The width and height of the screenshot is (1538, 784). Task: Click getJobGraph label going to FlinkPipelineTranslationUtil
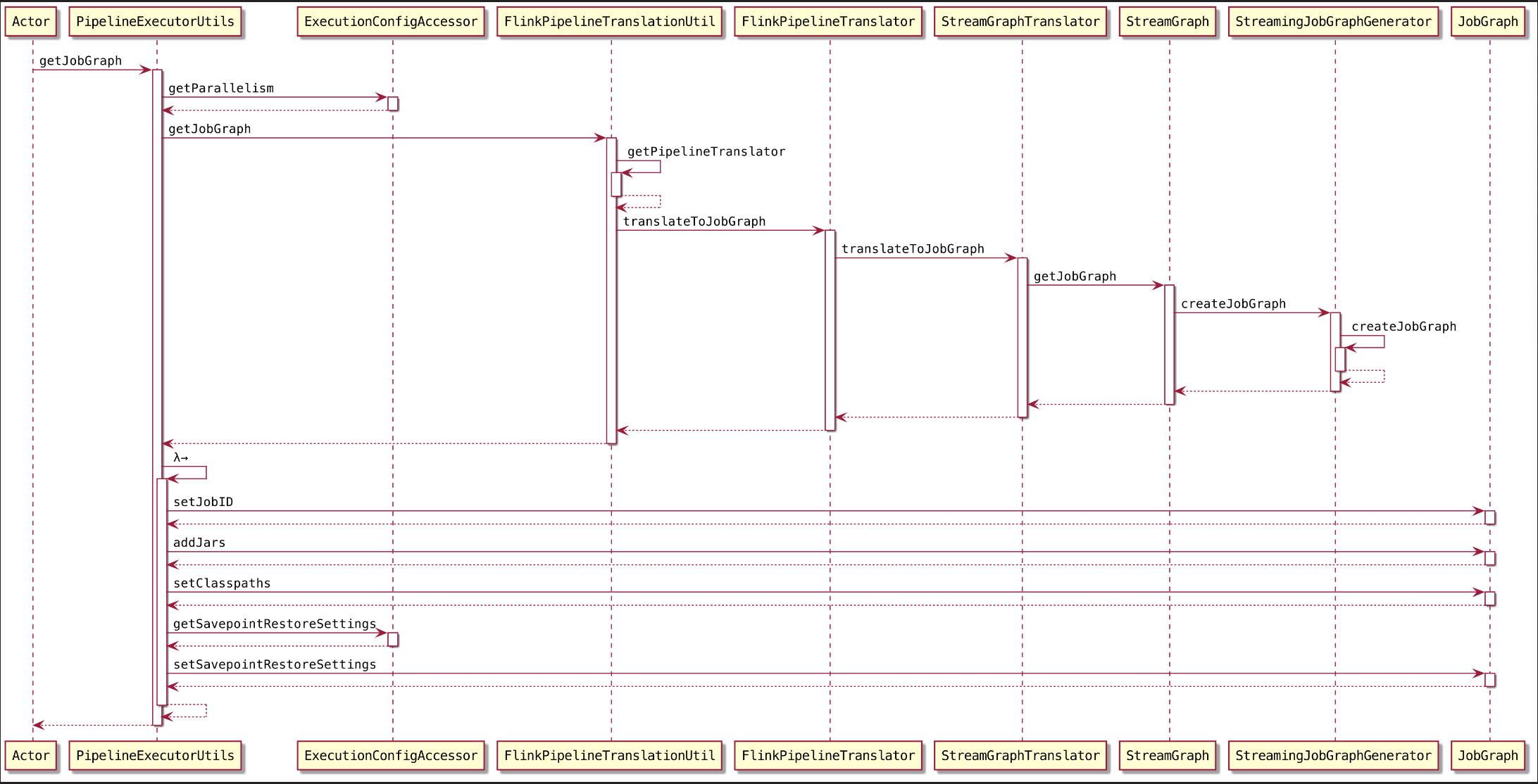click(x=210, y=129)
